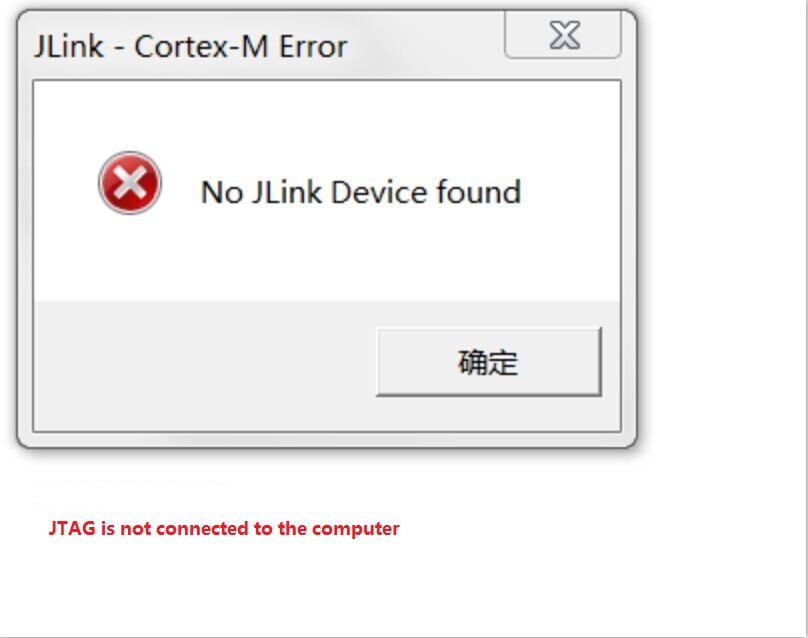Click the word 'found' in error message

click(479, 192)
